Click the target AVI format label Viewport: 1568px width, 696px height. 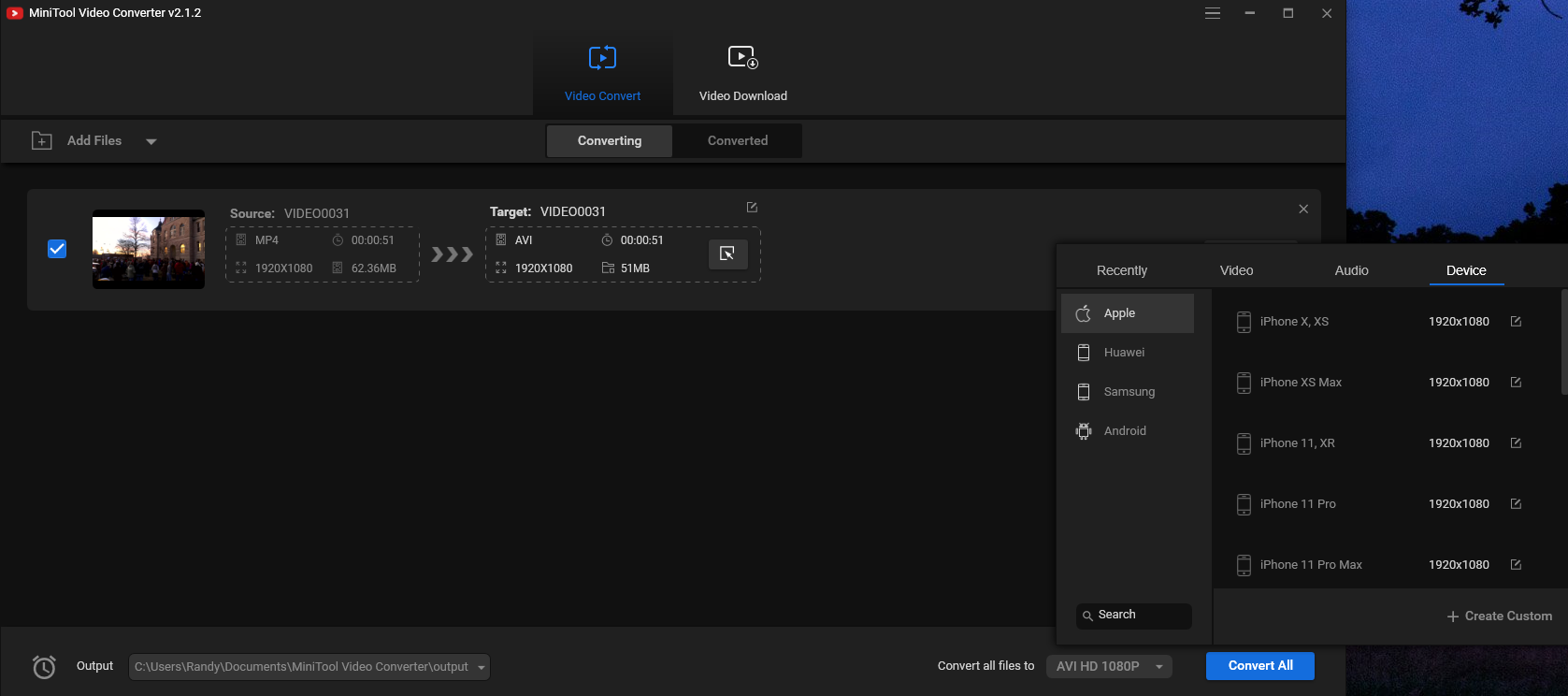524,240
